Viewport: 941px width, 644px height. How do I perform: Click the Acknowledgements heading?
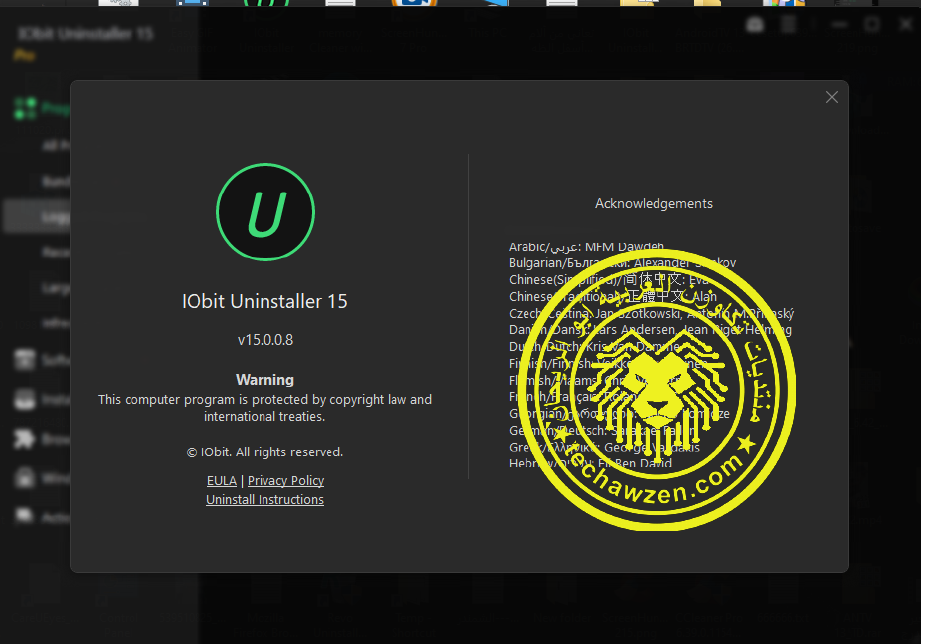tap(654, 203)
